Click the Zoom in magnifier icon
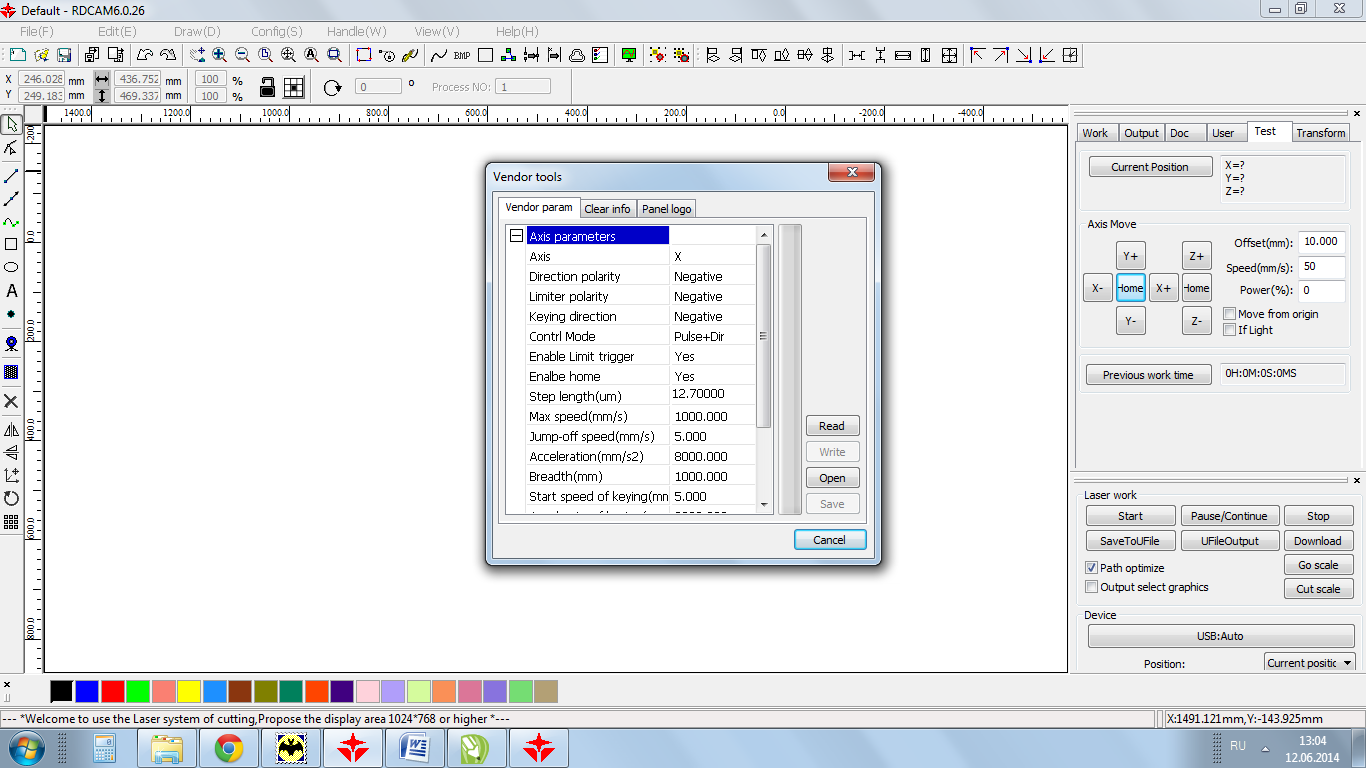Screen dimensions: 1366x768 [x=220, y=55]
